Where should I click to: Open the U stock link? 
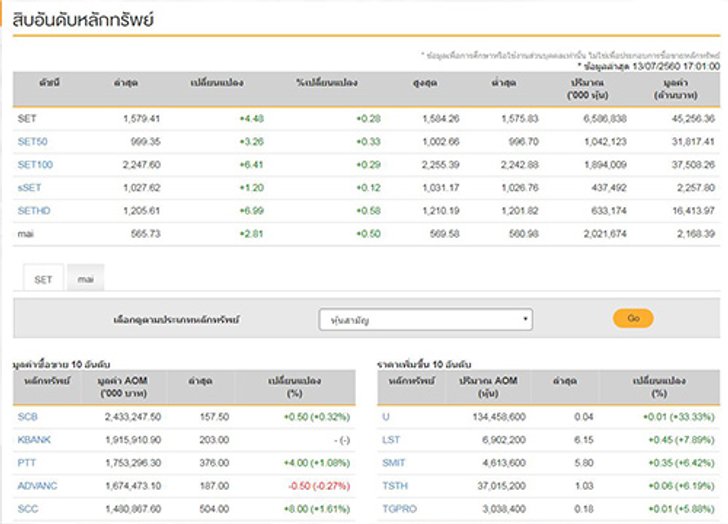386,417
